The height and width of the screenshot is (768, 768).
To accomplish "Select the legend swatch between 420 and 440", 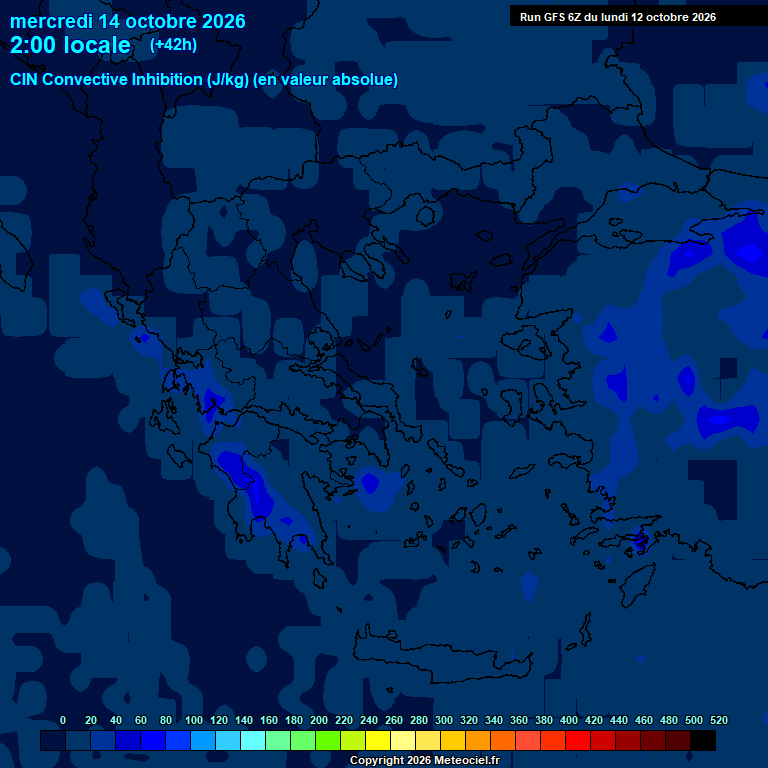I will [602, 741].
